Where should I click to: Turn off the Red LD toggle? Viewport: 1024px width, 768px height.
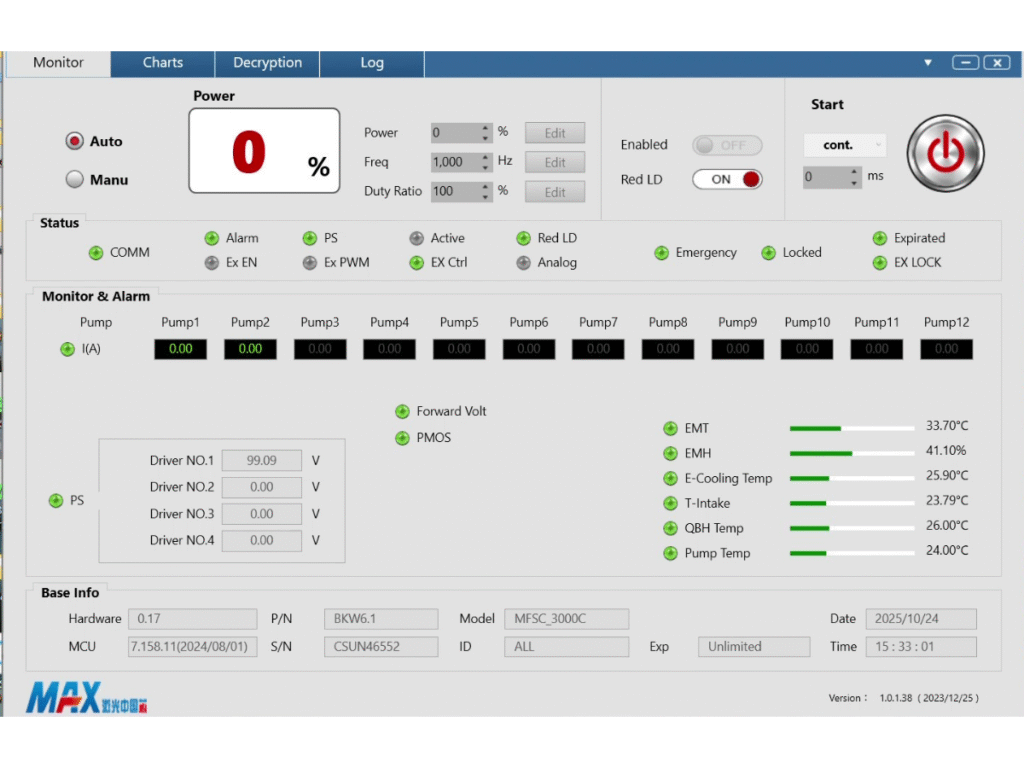(x=727, y=180)
